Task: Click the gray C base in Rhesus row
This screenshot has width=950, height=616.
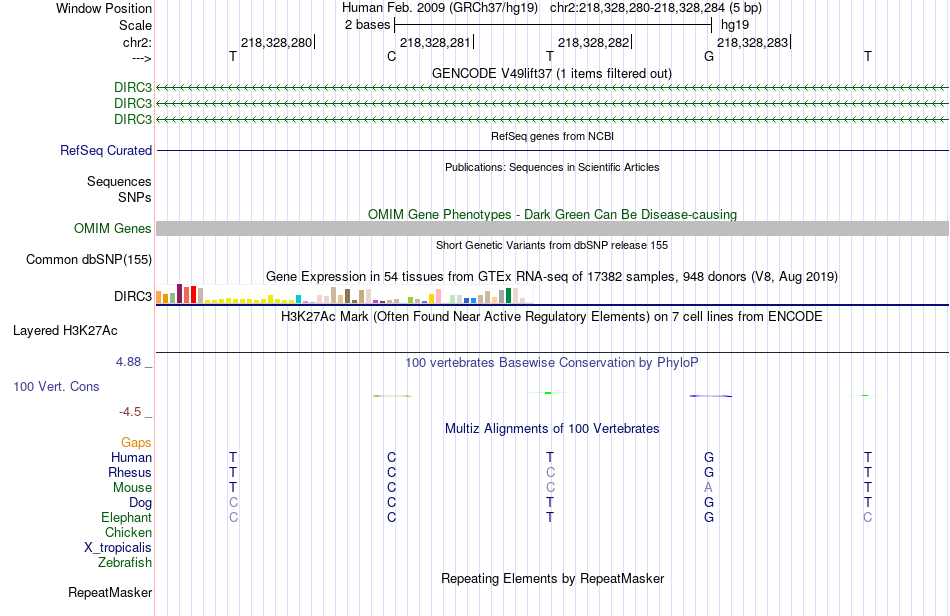Action: pyautogui.click(x=550, y=472)
